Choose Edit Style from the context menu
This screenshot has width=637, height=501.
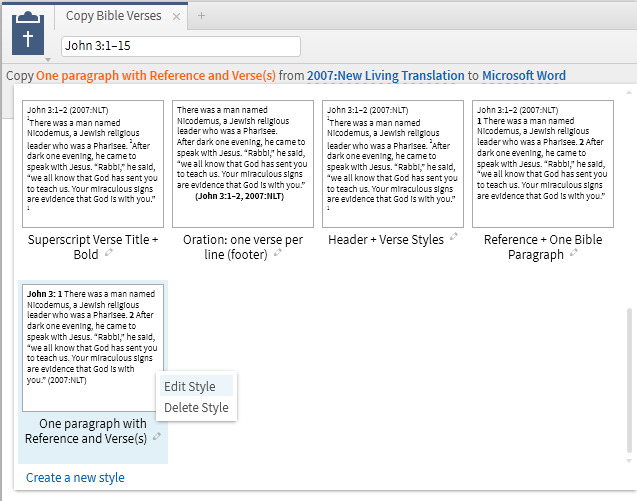point(196,386)
